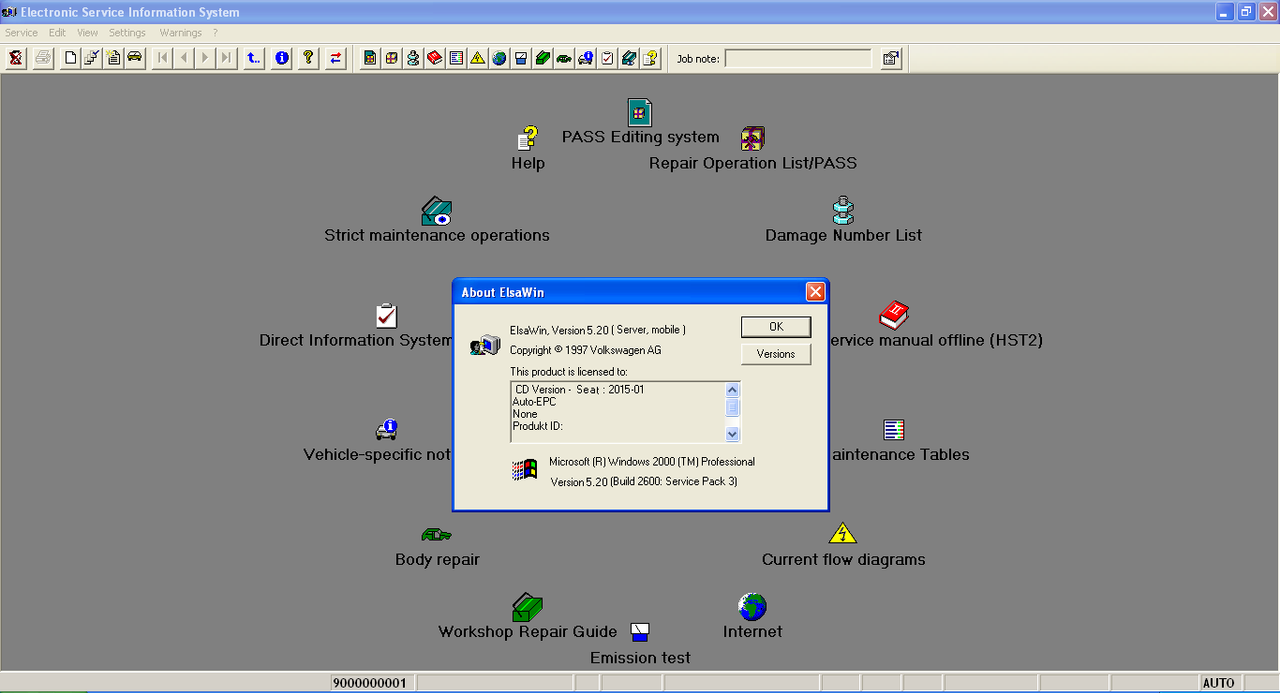Viewport: 1280px width, 693px height.
Task: Click license list scroll up arrow
Action: (x=732, y=390)
